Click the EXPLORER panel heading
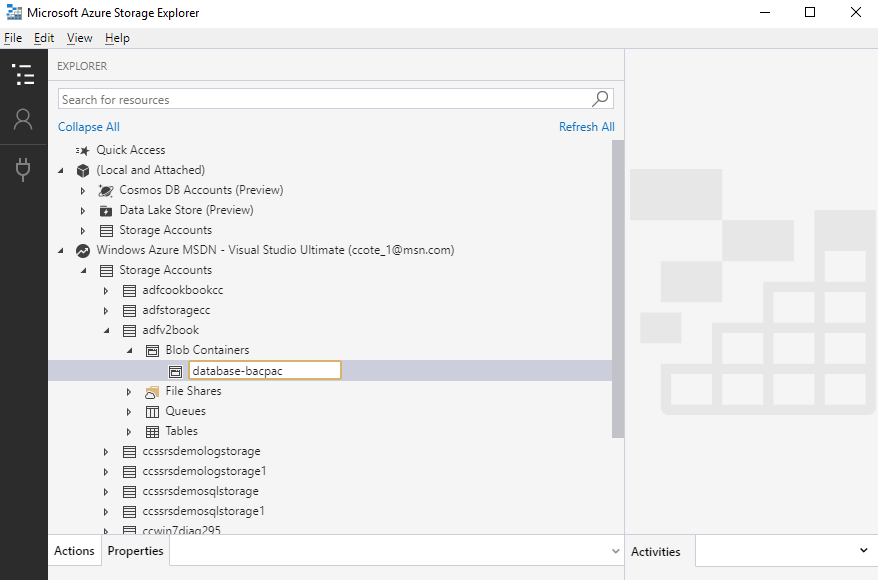The width and height of the screenshot is (878, 580). pyautogui.click(x=82, y=66)
